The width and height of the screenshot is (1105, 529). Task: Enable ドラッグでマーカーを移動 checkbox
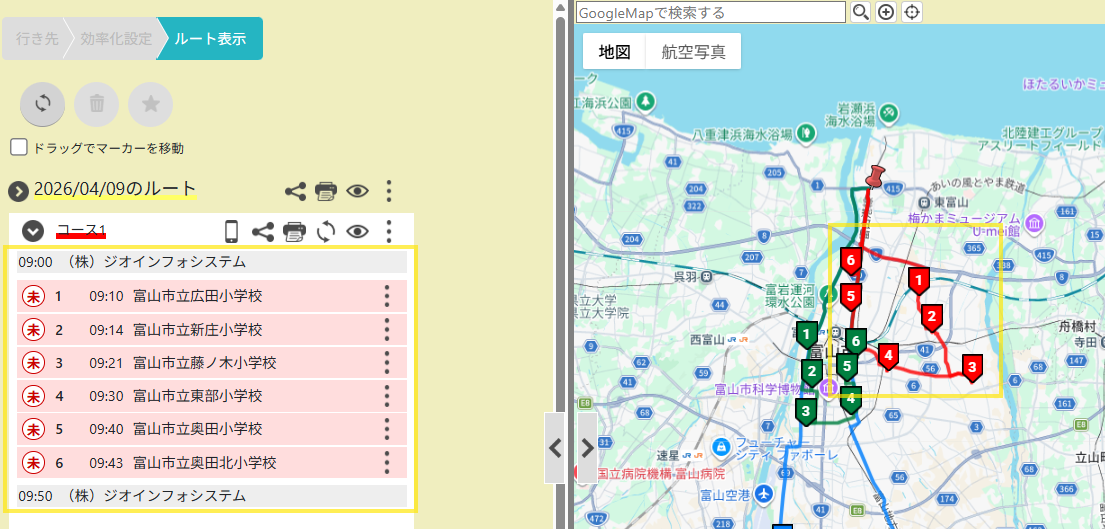pyautogui.click(x=19, y=147)
